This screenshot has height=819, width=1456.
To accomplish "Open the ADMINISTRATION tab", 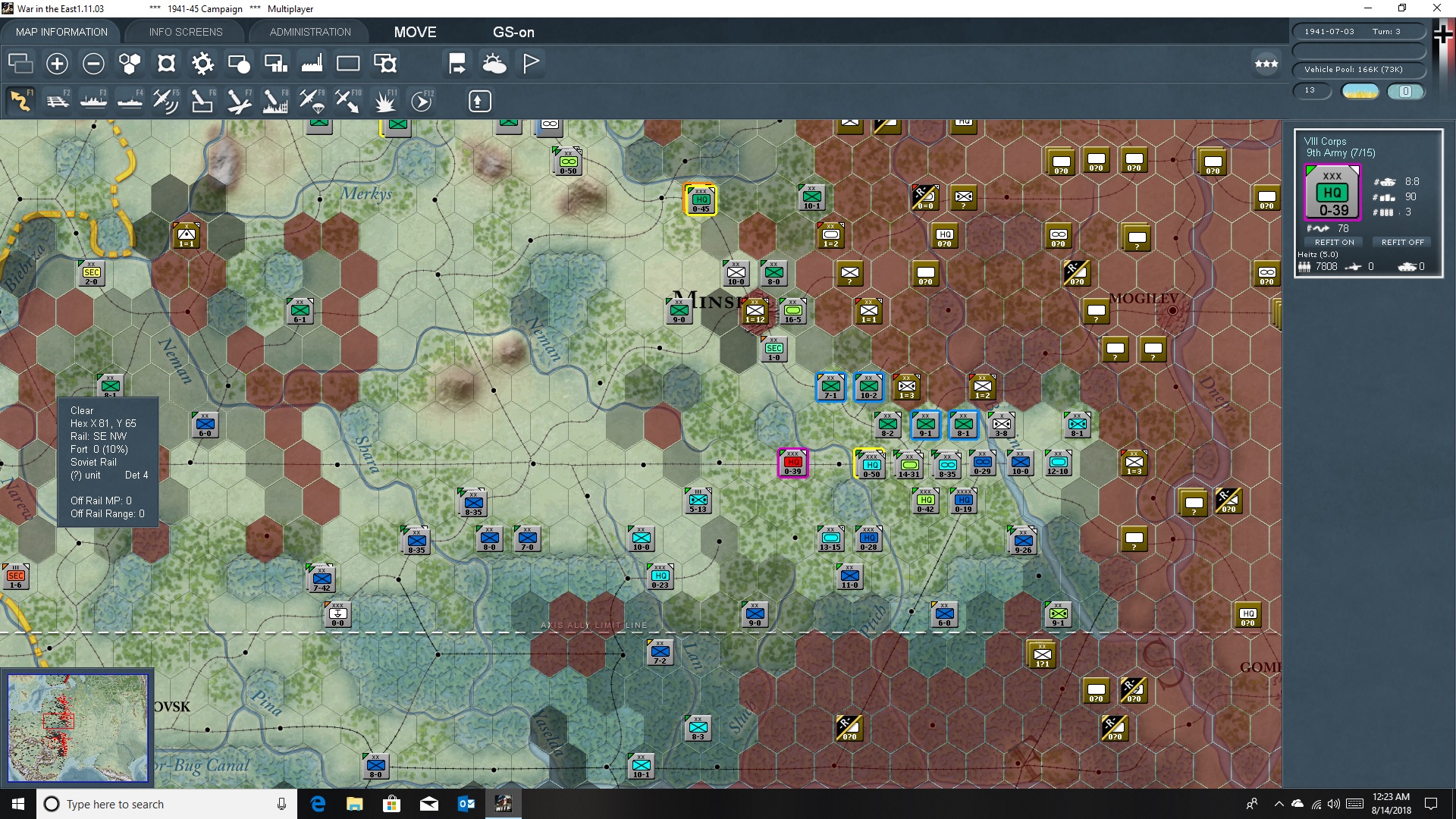I will coord(310,32).
